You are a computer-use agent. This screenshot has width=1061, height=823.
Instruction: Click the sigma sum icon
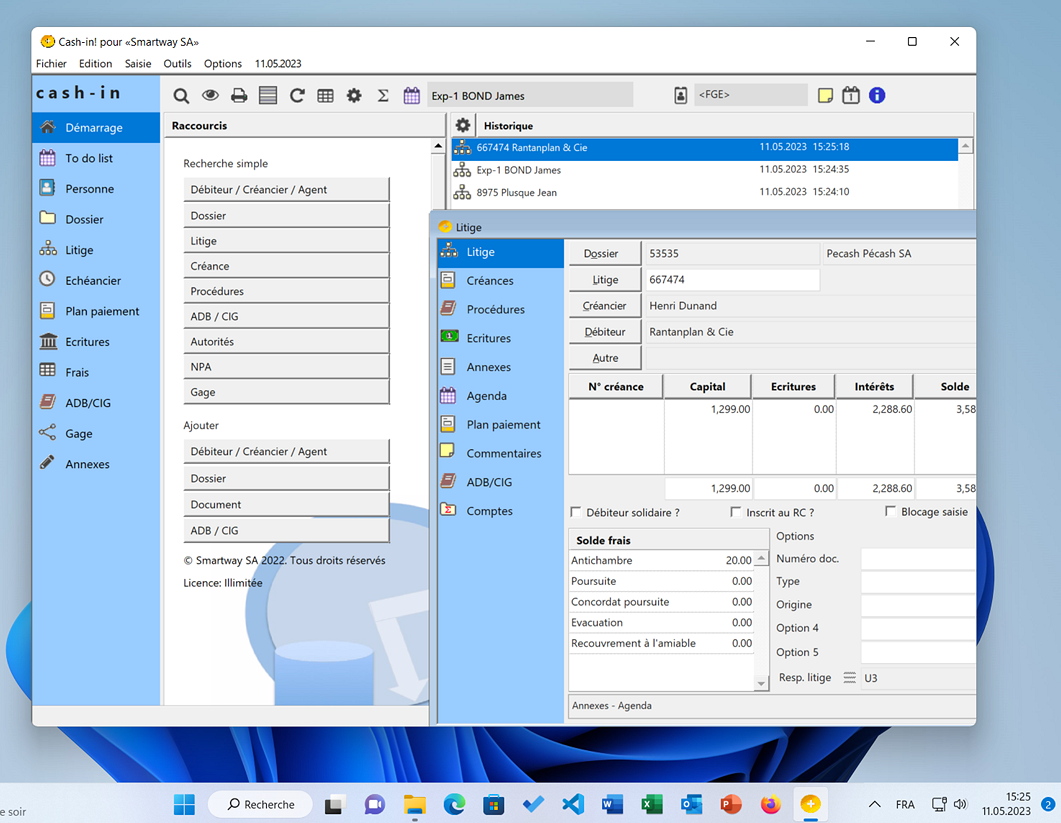[382, 96]
